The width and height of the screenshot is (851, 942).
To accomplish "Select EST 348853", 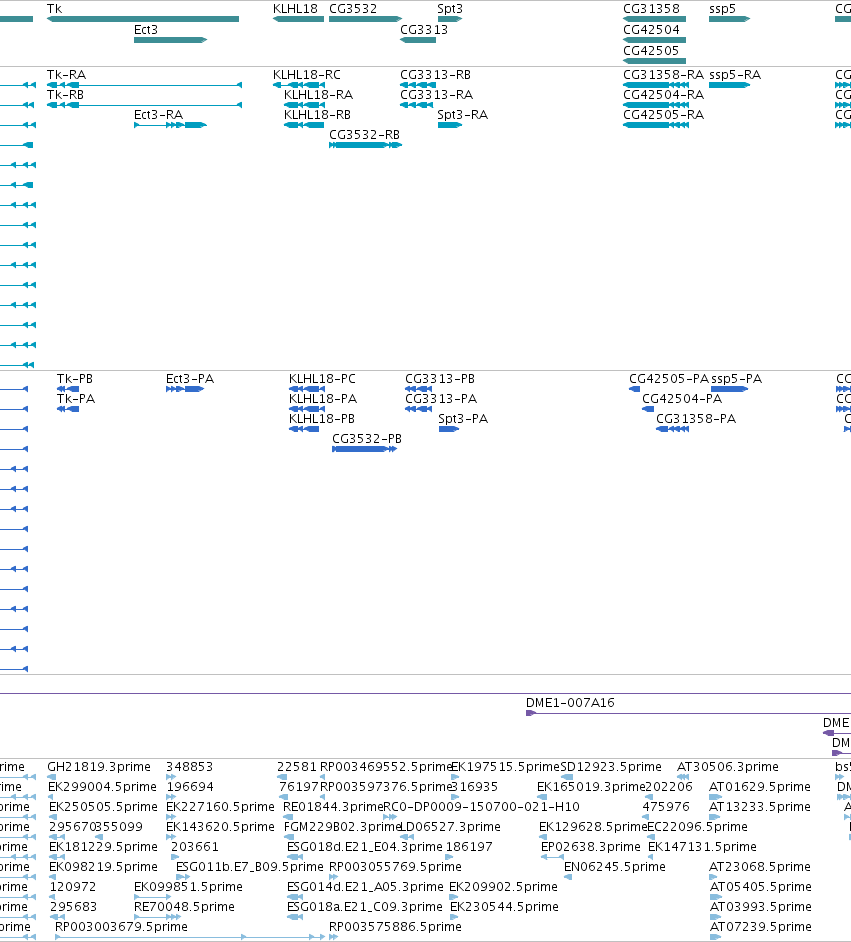I will [171, 777].
